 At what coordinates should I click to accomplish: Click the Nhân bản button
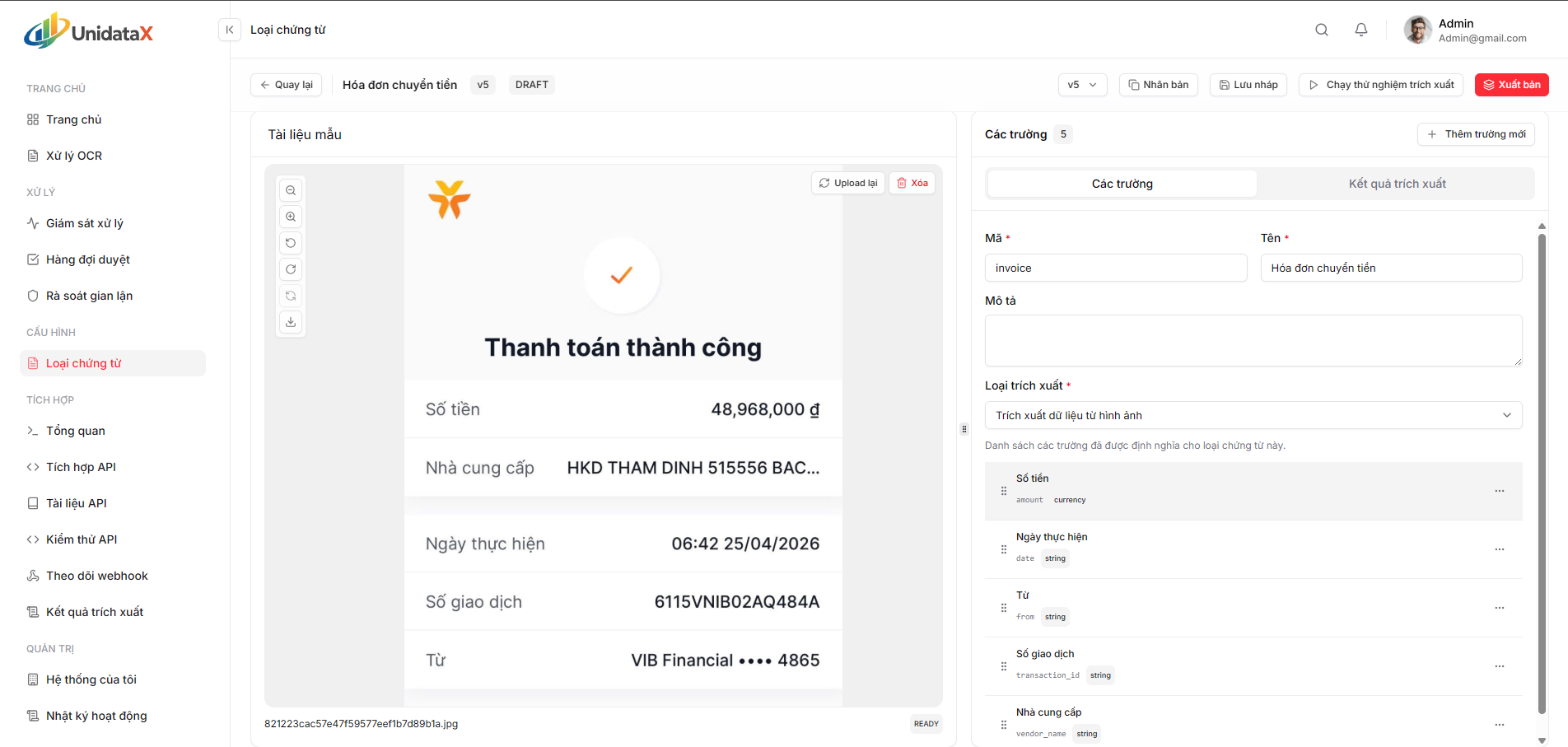tap(1158, 85)
